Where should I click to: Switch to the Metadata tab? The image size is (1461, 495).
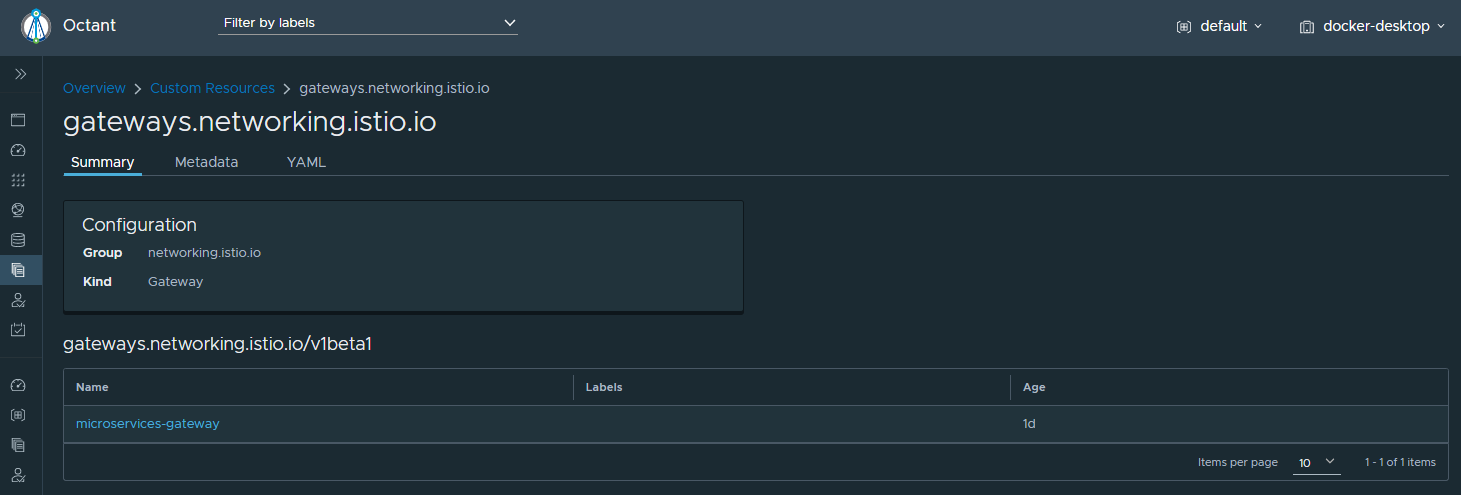pos(206,162)
